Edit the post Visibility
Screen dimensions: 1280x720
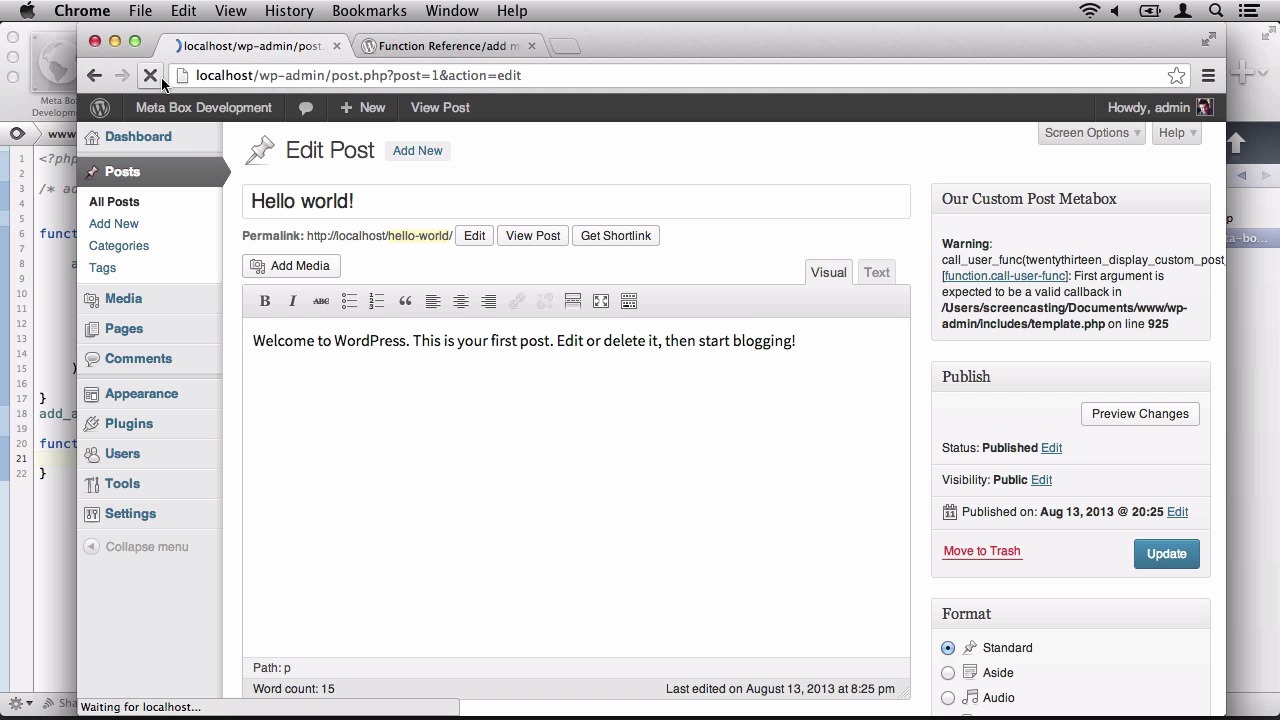coord(1041,480)
